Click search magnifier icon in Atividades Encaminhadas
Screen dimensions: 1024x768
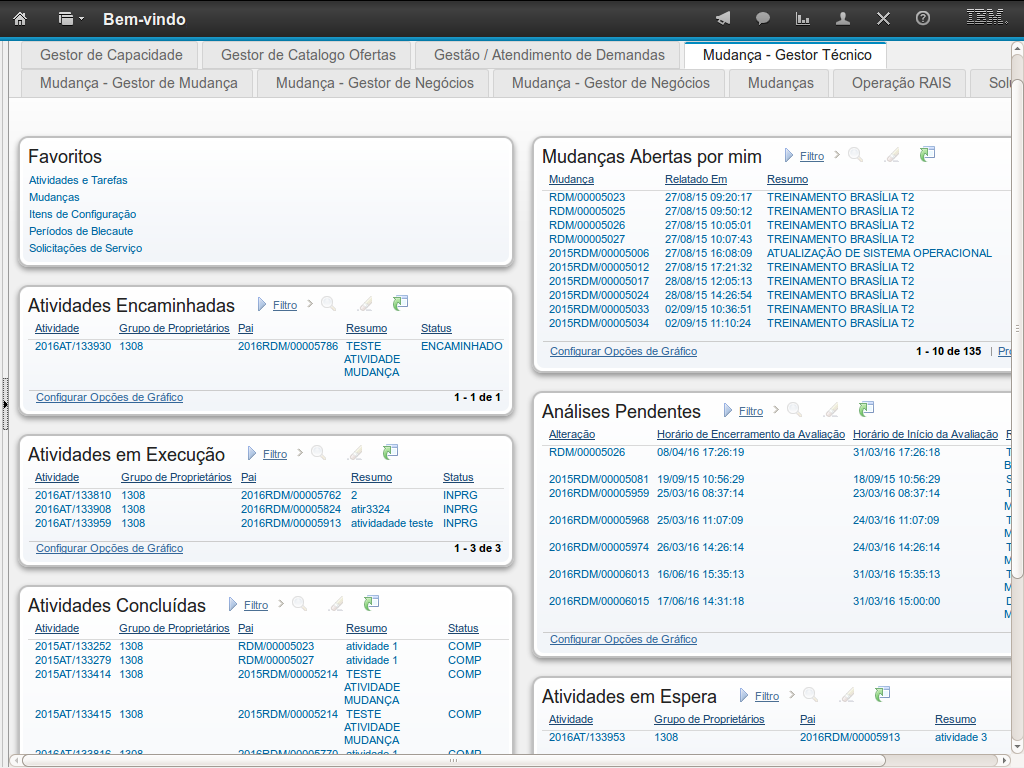[328, 304]
